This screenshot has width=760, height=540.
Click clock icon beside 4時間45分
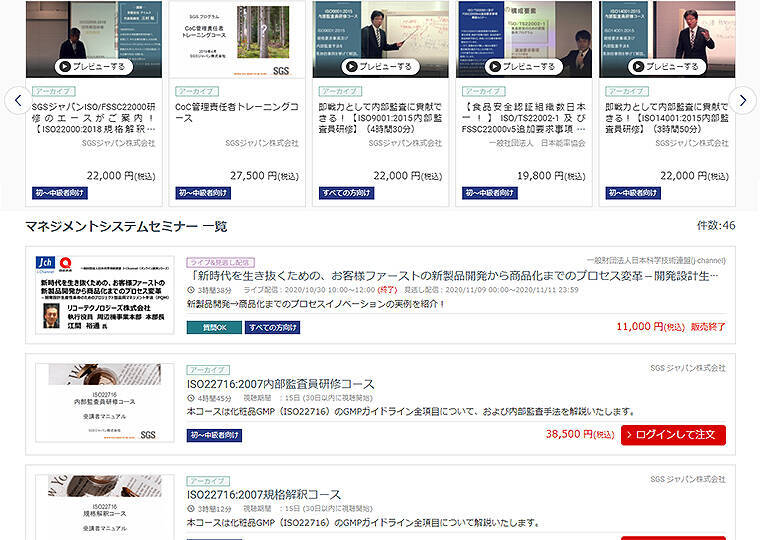(191, 398)
